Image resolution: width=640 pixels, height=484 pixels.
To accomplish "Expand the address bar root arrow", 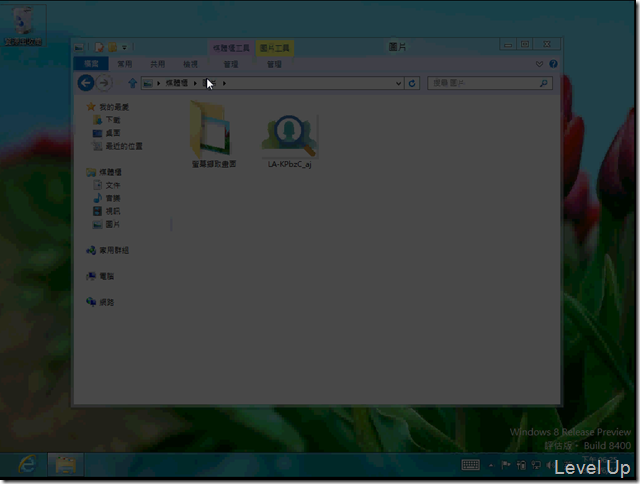I will point(158,83).
